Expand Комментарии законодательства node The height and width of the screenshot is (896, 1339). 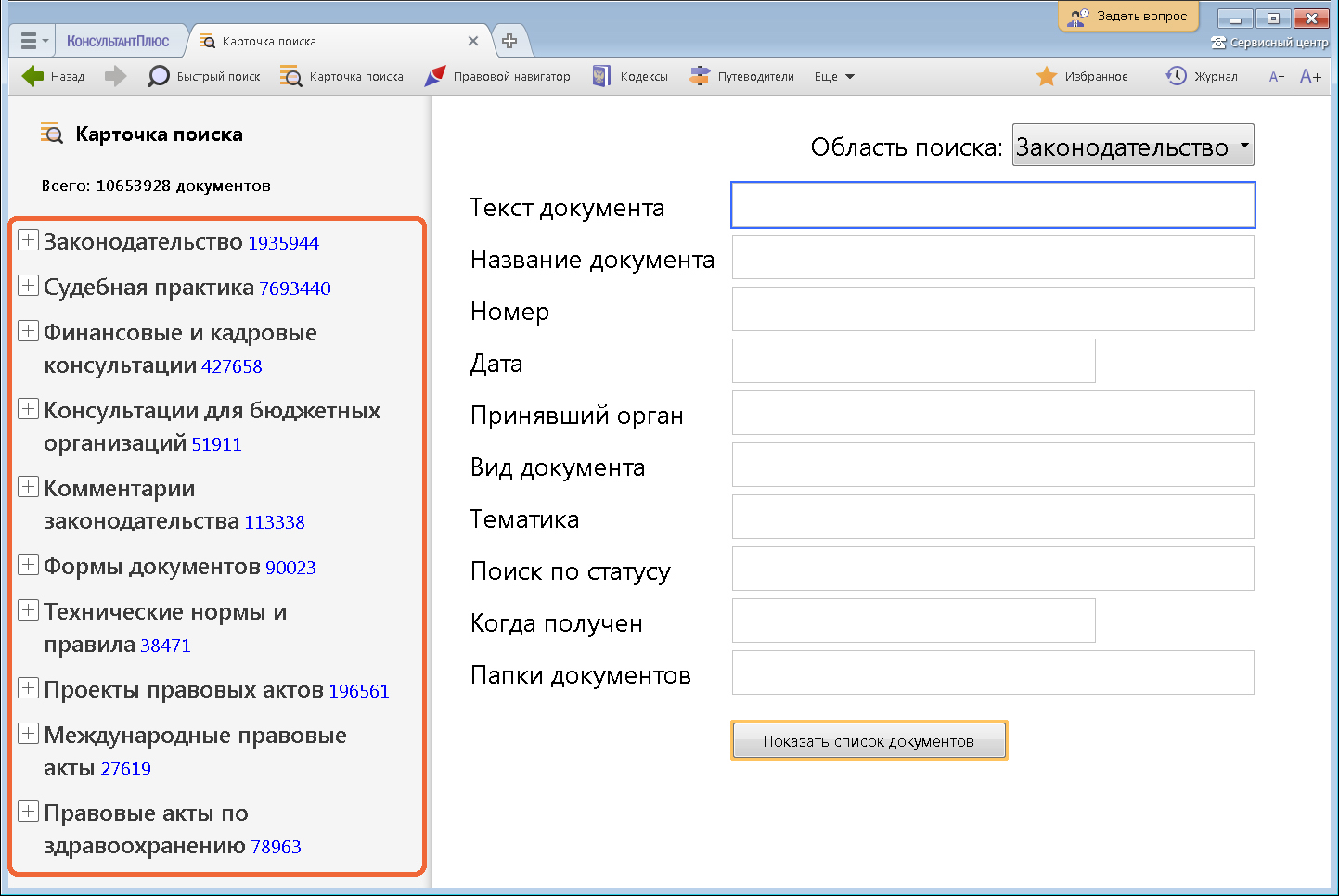(x=29, y=487)
